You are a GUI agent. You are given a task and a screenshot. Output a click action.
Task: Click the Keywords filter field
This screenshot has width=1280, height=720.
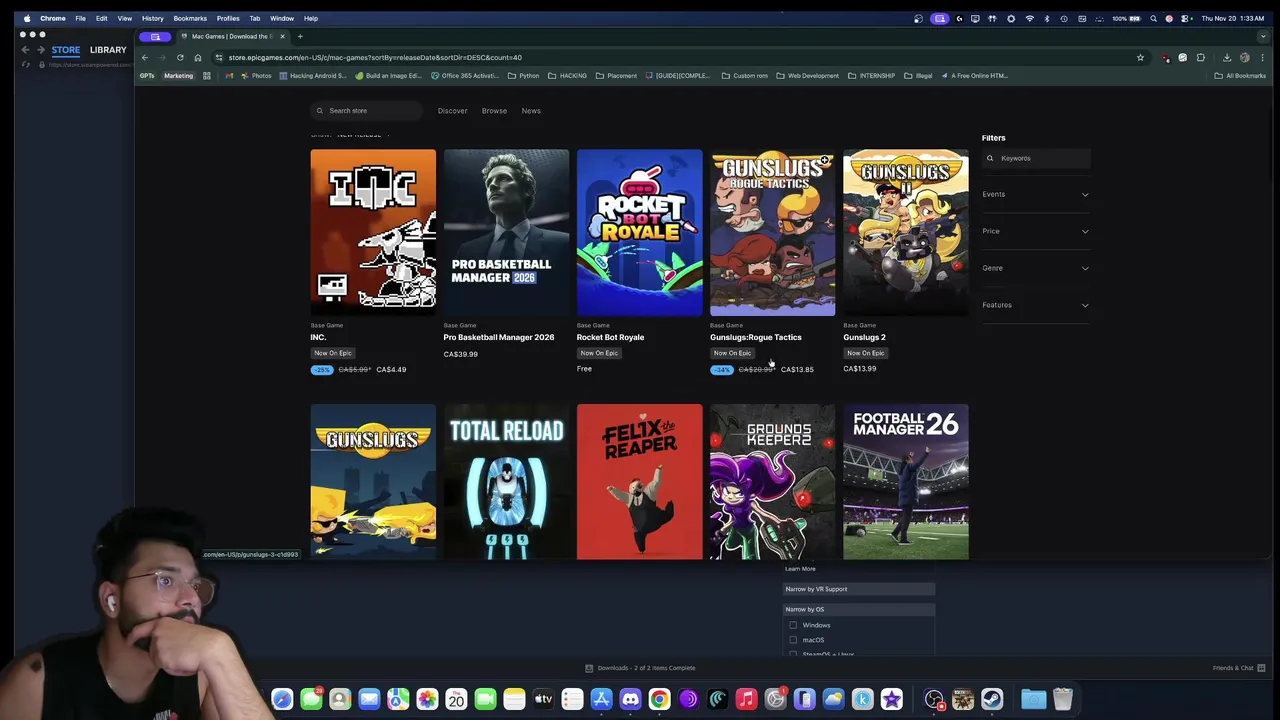tap(1036, 158)
